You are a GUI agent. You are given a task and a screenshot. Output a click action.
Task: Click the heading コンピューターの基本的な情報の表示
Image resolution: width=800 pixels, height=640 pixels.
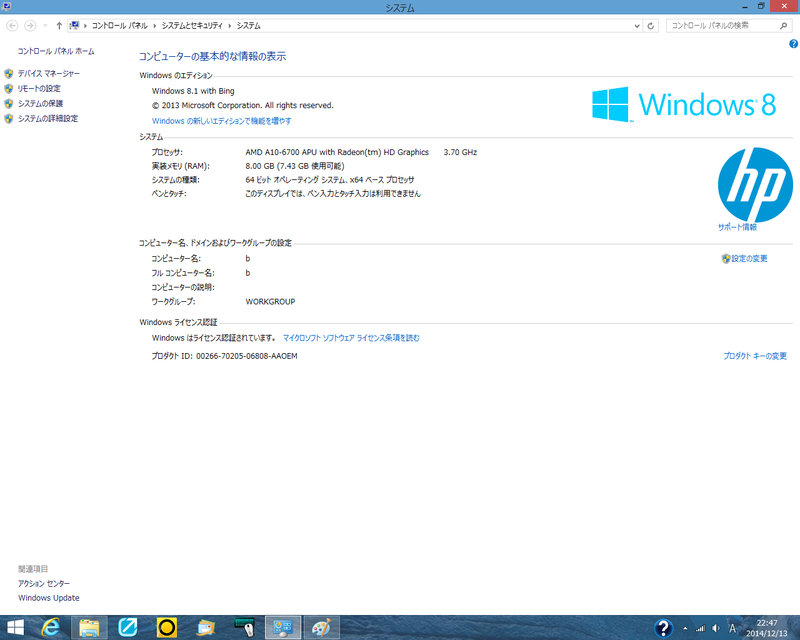point(212,56)
